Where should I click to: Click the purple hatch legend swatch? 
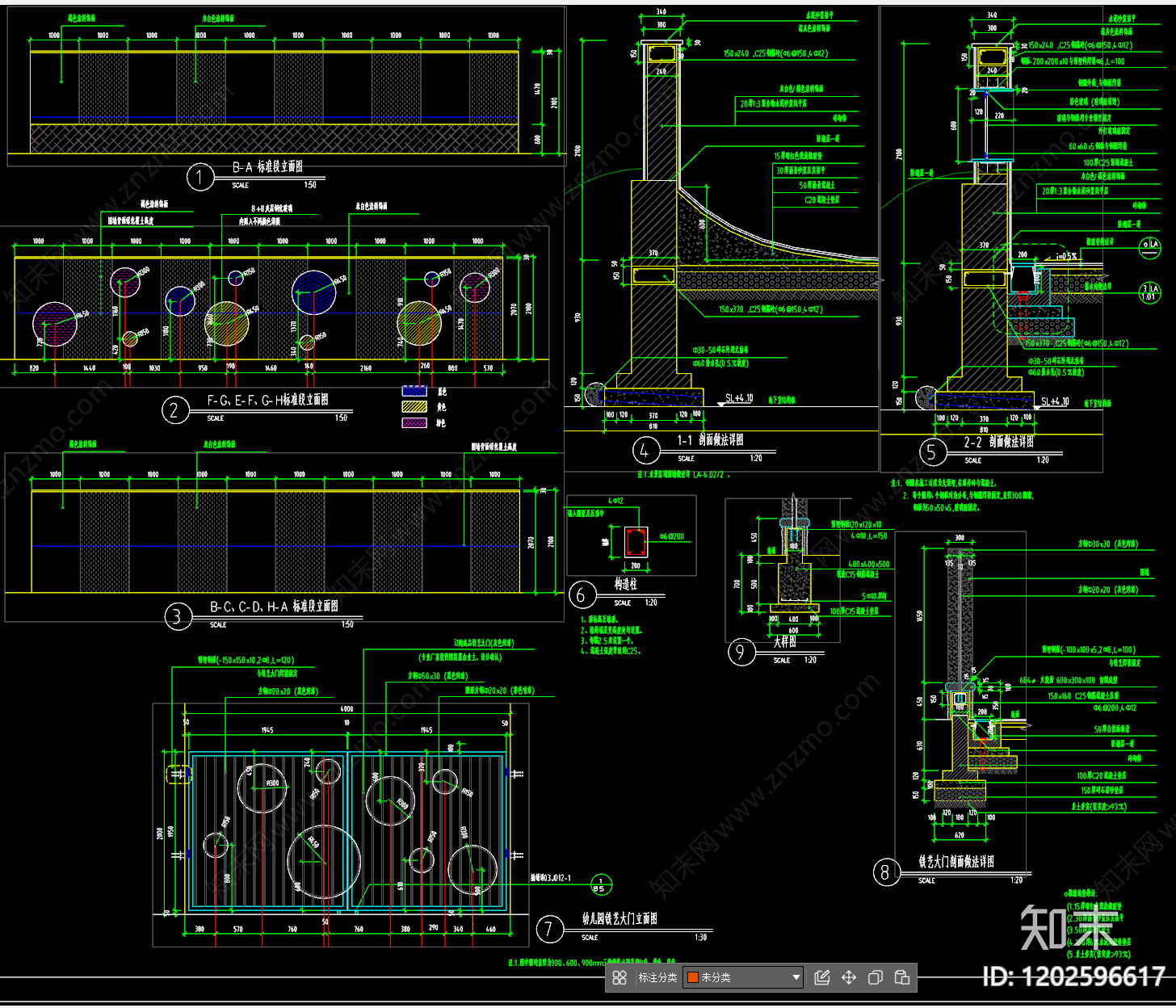tap(414, 422)
